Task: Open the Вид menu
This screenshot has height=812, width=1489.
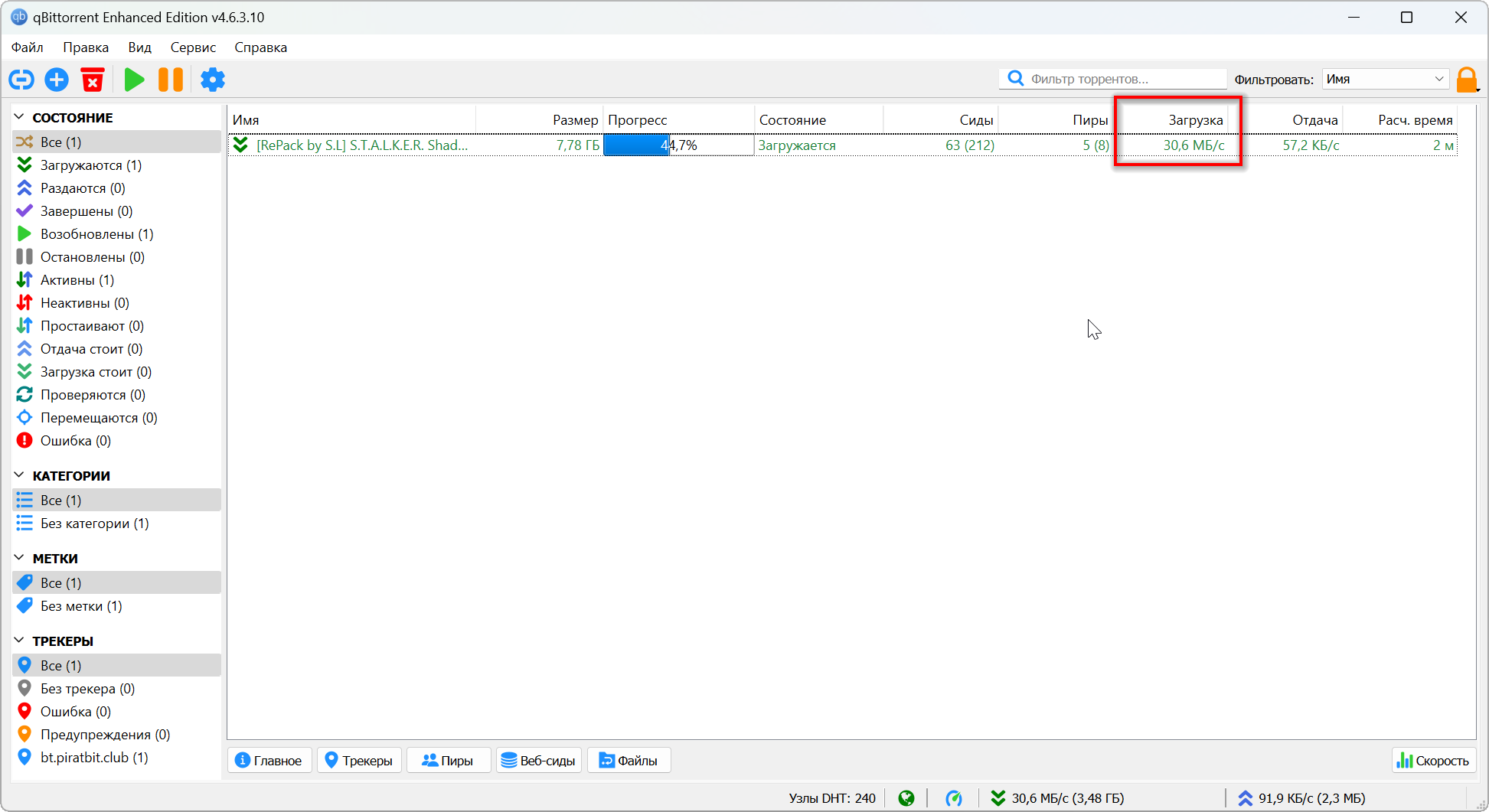Action: (139, 47)
